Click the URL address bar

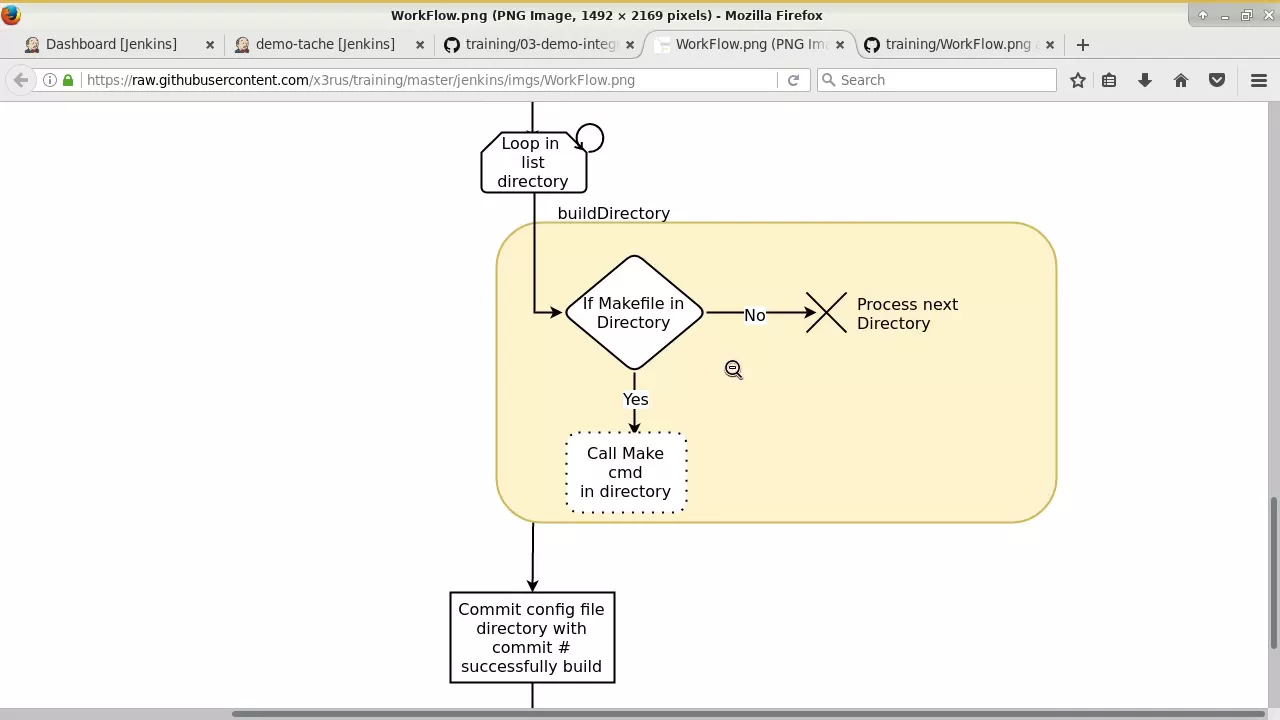[x=430, y=80]
